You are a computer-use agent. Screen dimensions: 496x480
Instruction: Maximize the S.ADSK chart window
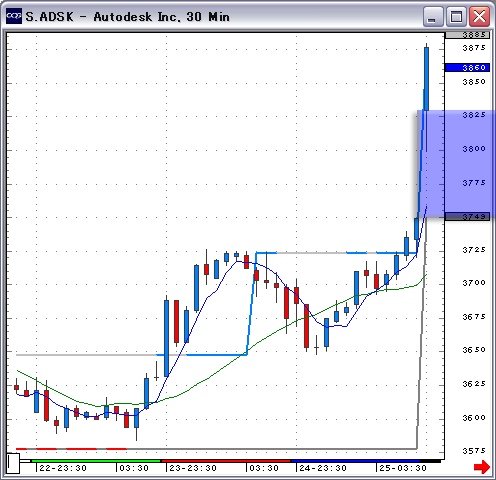pos(456,16)
